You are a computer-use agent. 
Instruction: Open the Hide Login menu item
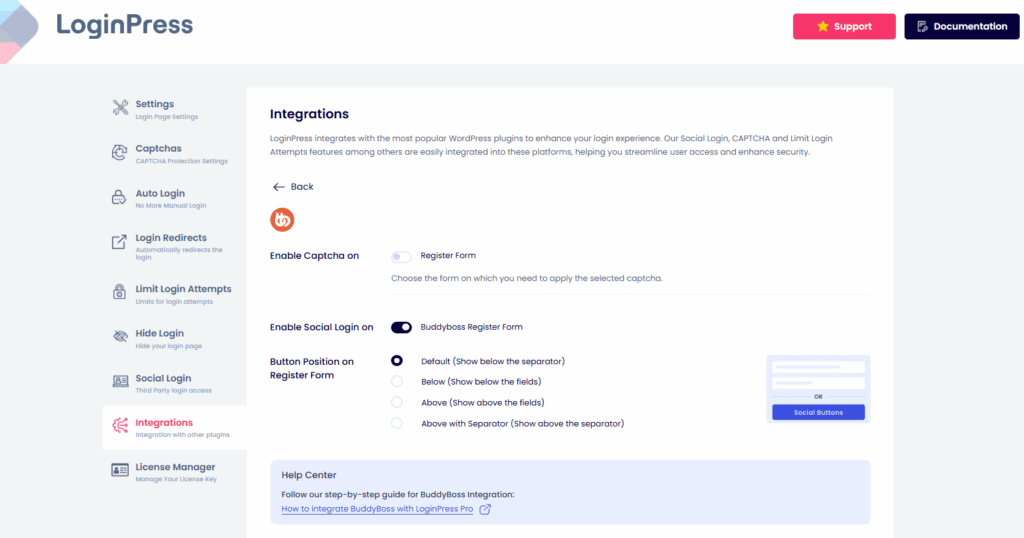174,338
